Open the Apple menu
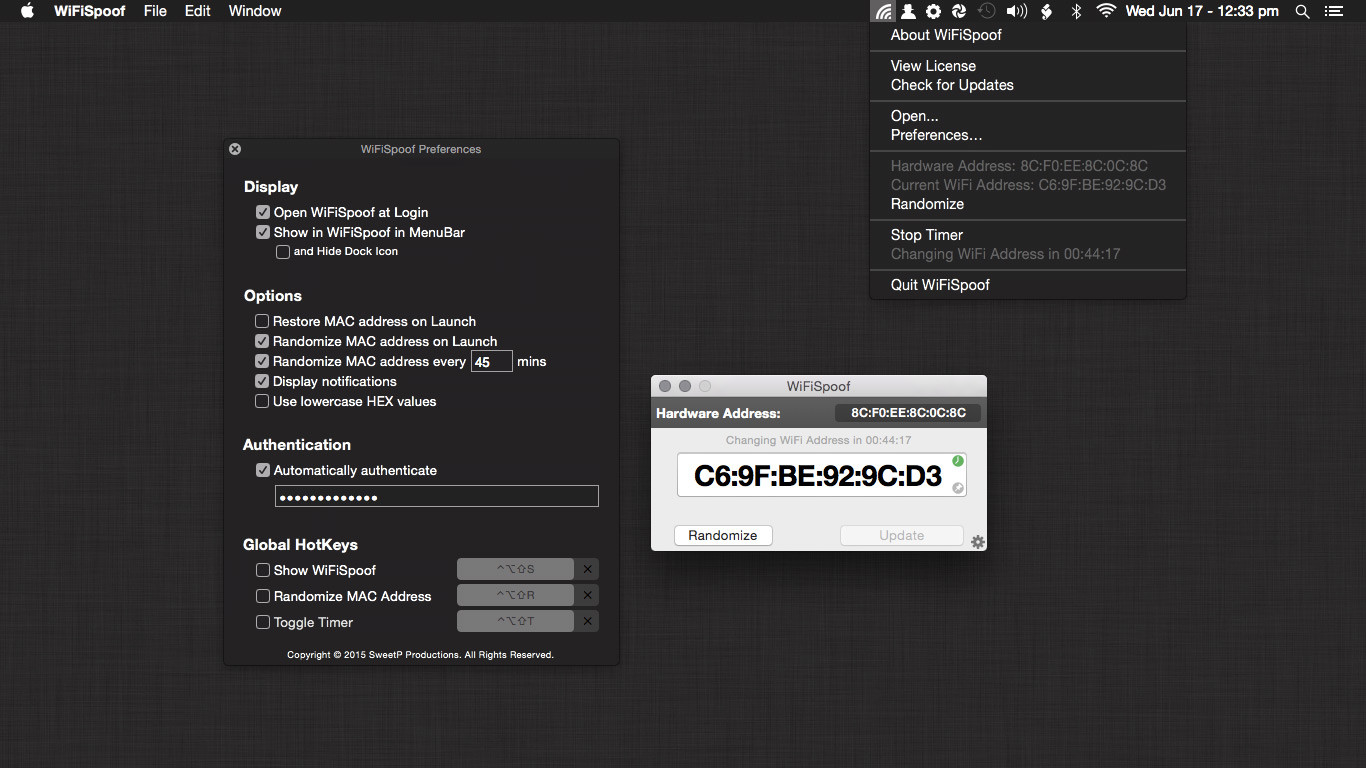 point(27,11)
